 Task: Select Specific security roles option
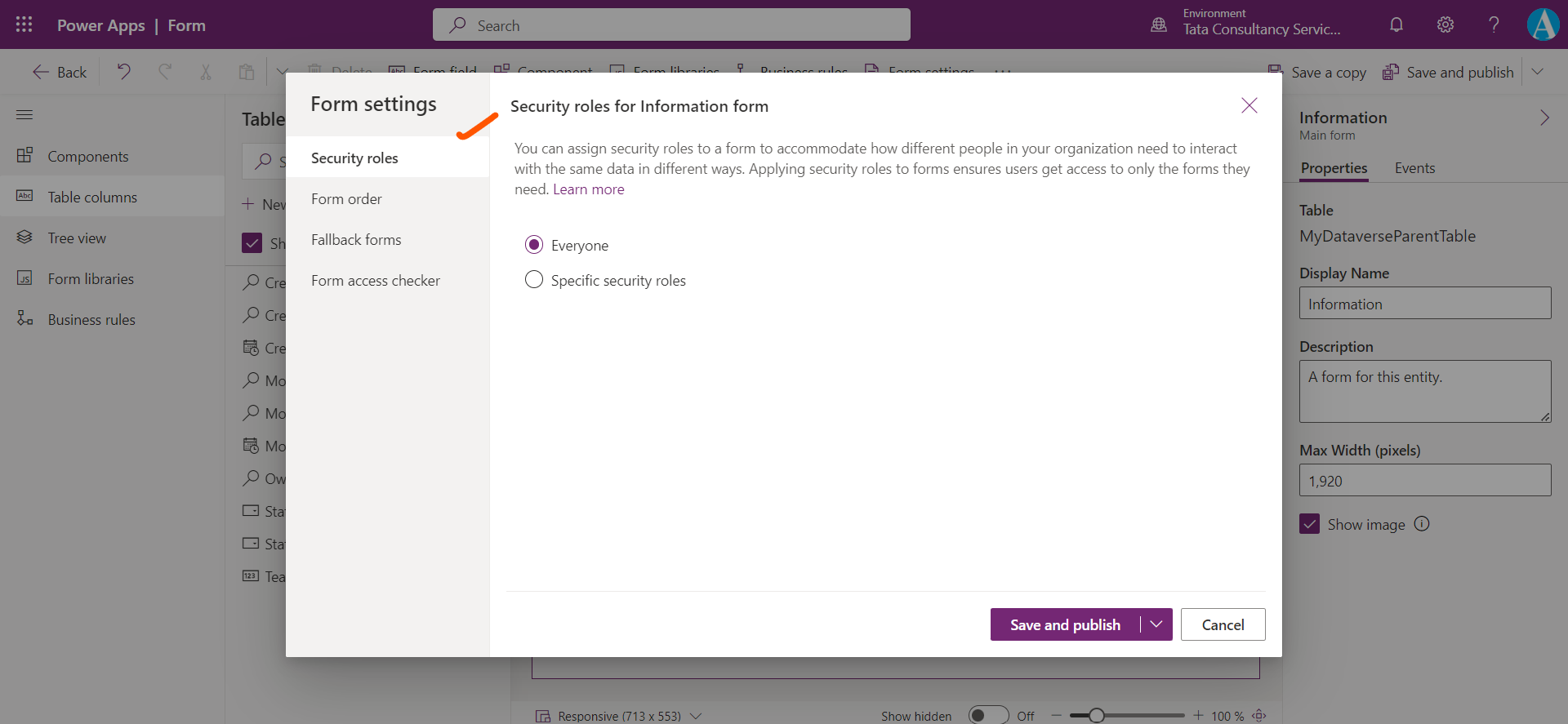(534, 280)
